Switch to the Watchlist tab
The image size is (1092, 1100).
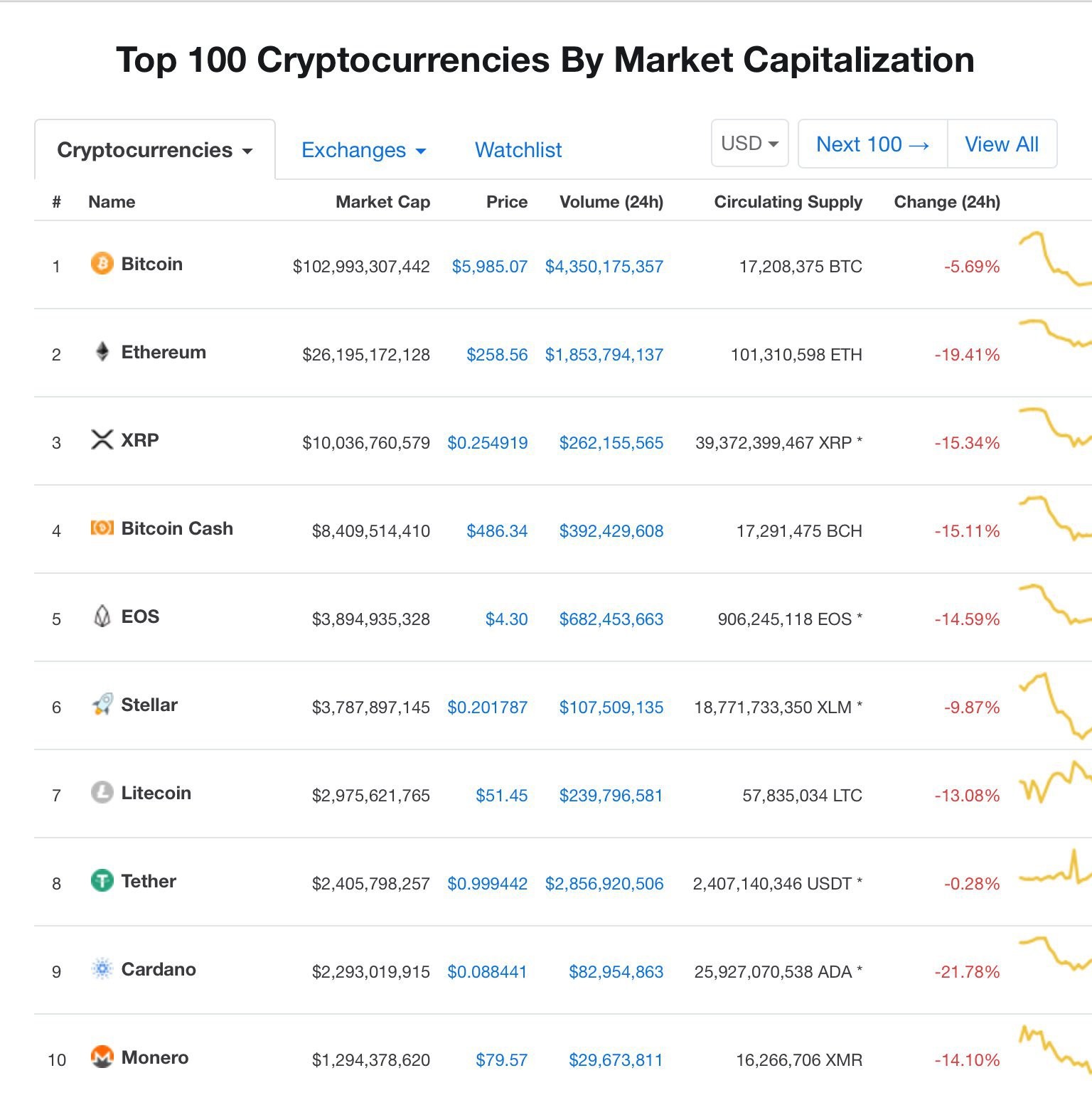pos(518,150)
